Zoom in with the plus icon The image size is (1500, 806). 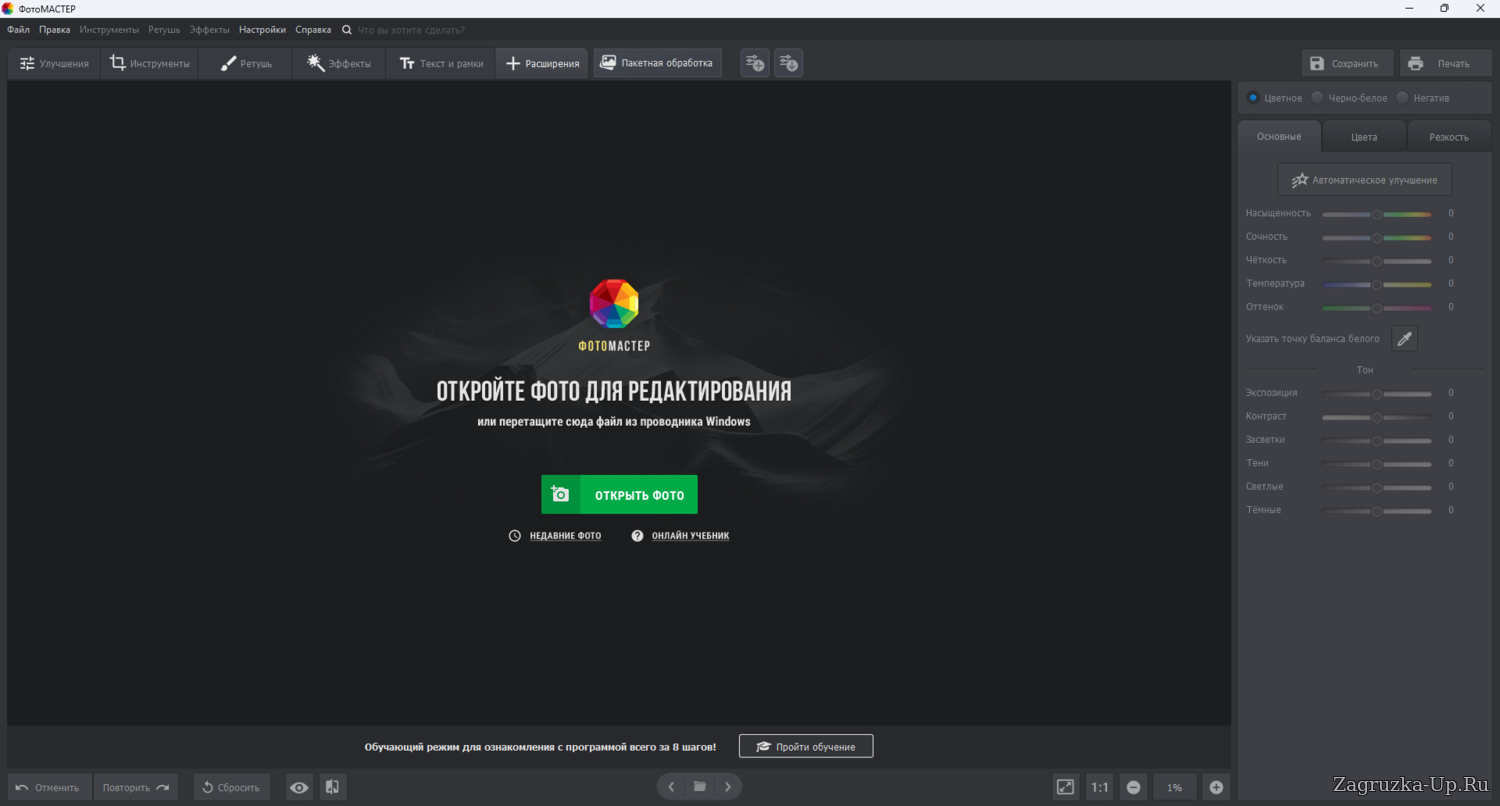click(x=1216, y=787)
